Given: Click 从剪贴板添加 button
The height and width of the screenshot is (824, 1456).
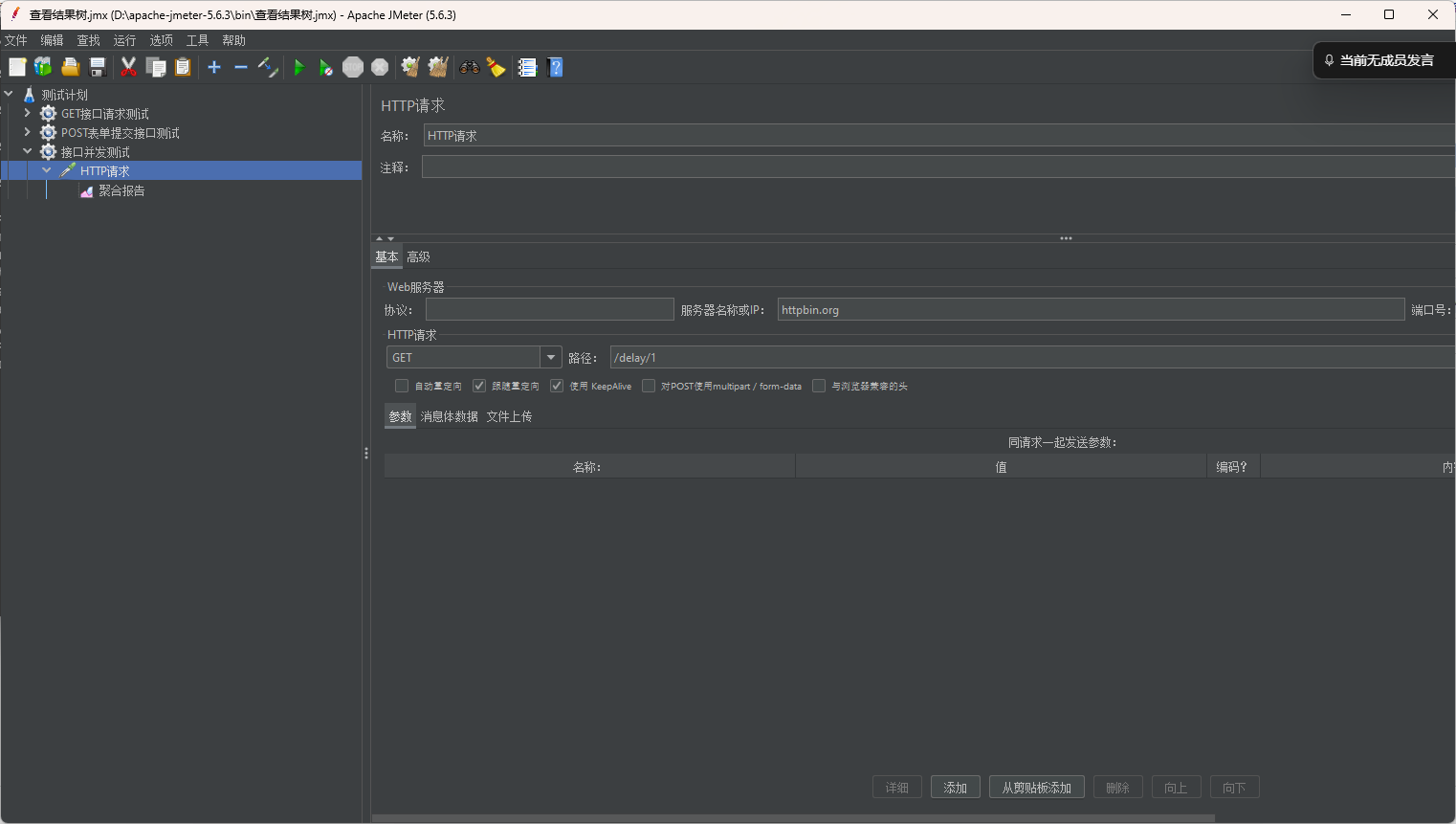Looking at the screenshot, I should [1037, 788].
